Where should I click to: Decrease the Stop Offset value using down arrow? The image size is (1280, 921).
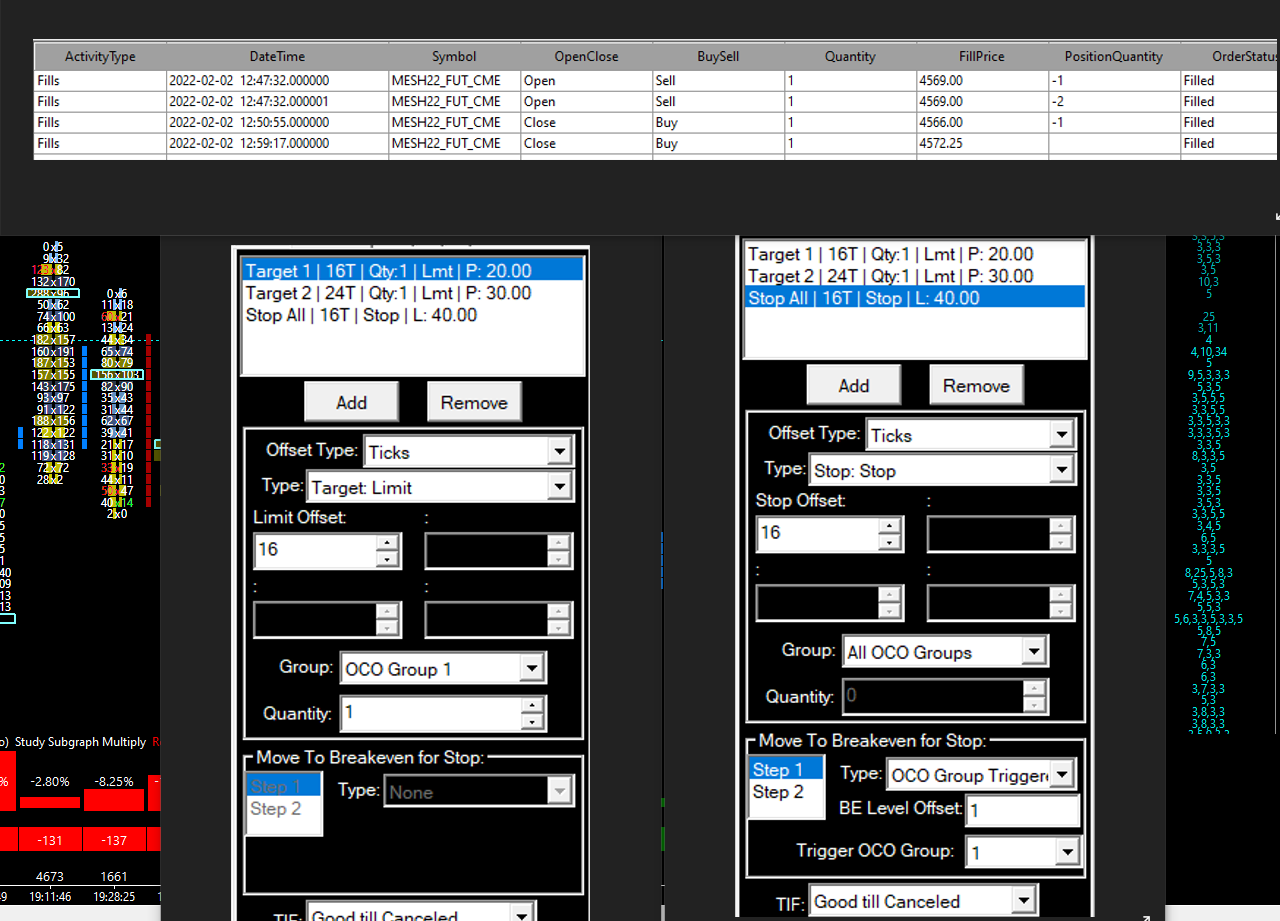[890, 542]
